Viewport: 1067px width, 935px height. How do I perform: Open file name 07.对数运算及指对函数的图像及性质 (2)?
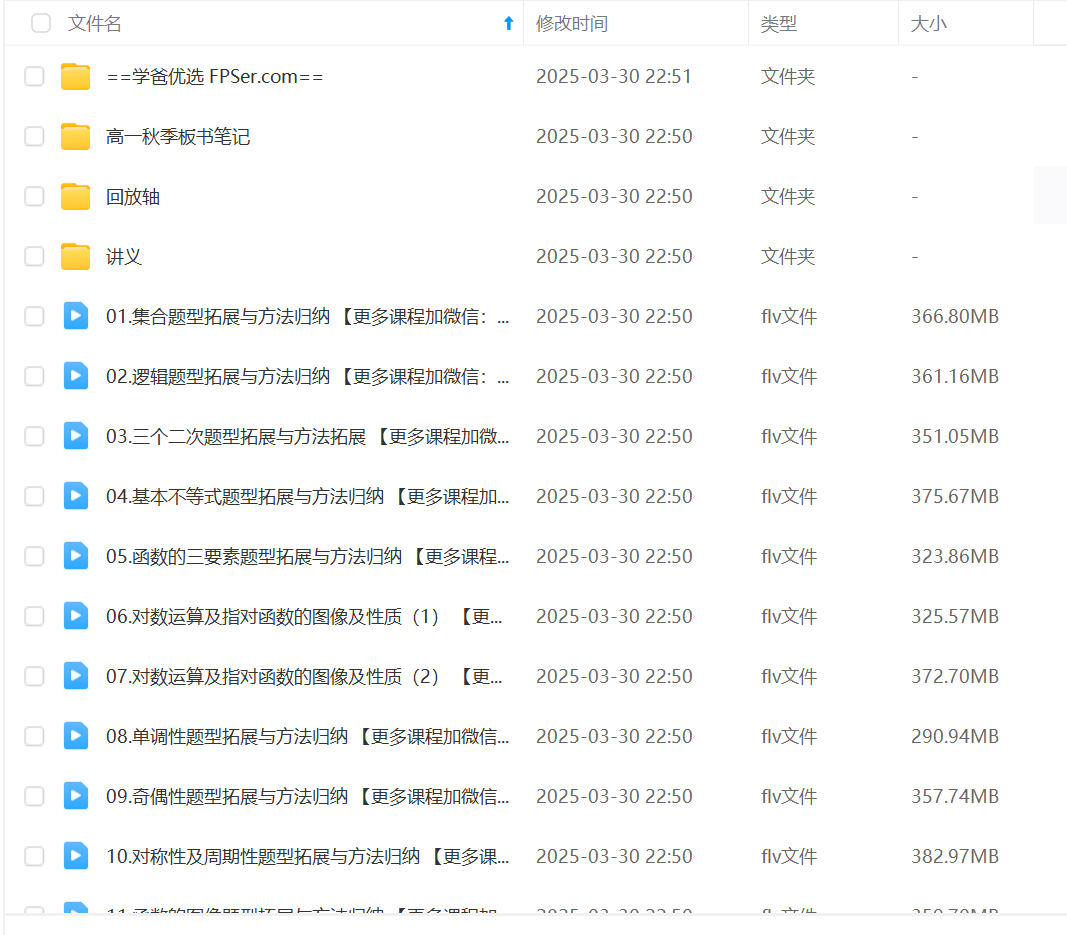[x=304, y=676]
